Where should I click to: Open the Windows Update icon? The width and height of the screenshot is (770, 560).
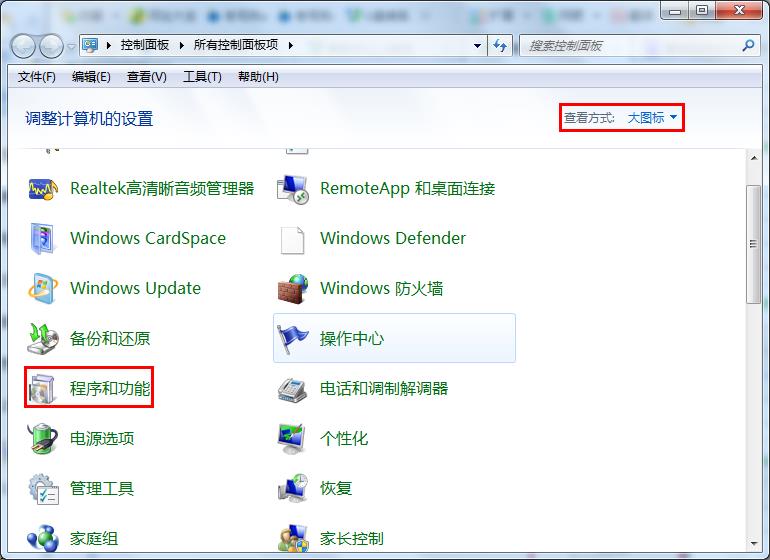pos(44,289)
